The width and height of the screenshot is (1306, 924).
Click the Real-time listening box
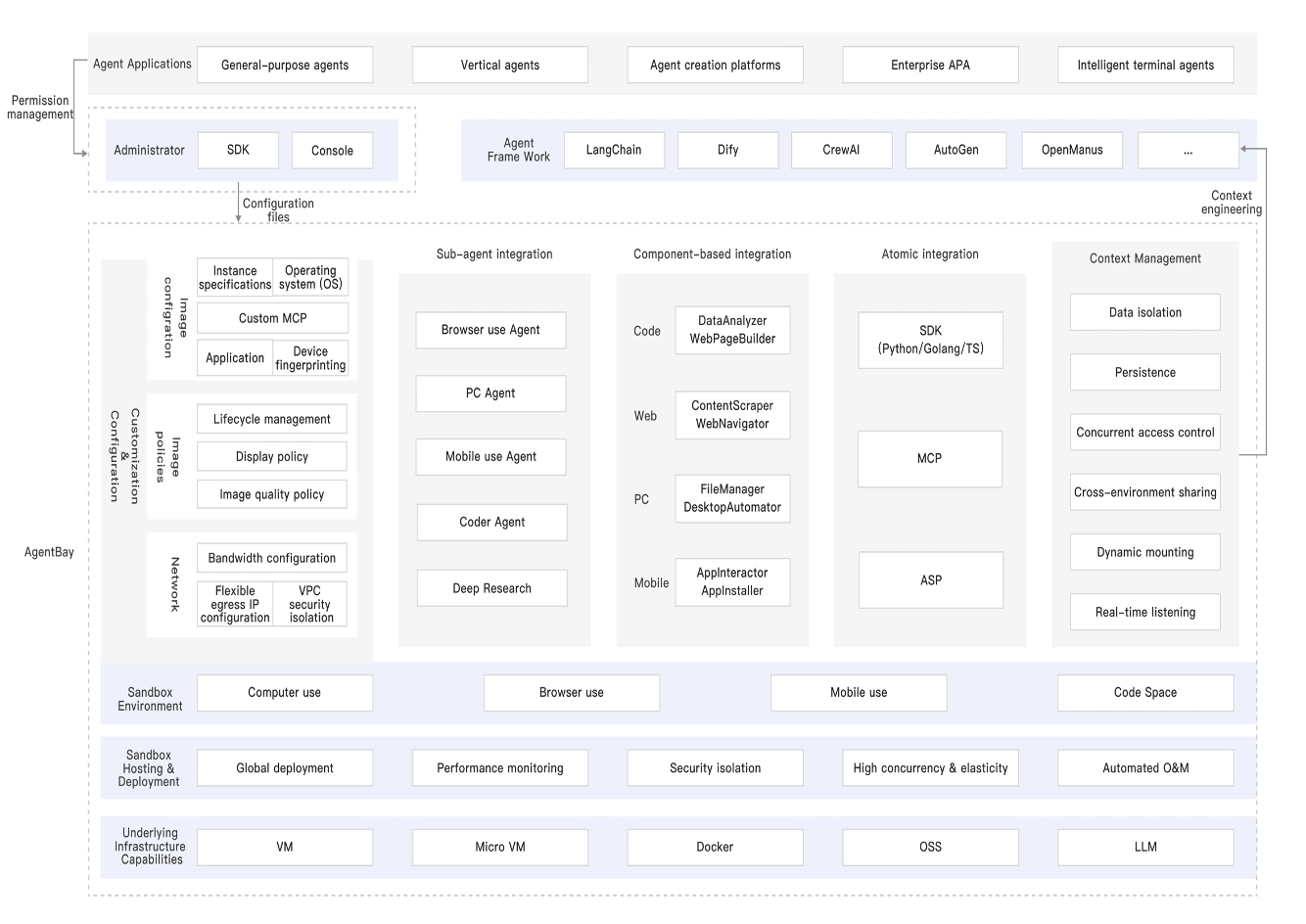pos(1145,612)
